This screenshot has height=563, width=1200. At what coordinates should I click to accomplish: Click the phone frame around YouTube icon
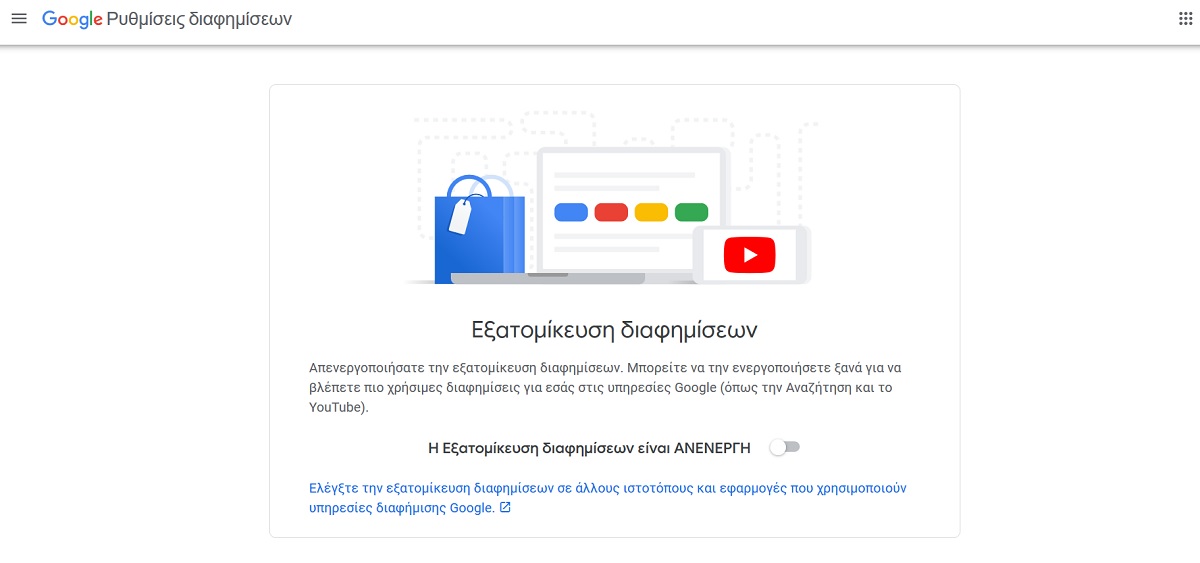click(750, 254)
